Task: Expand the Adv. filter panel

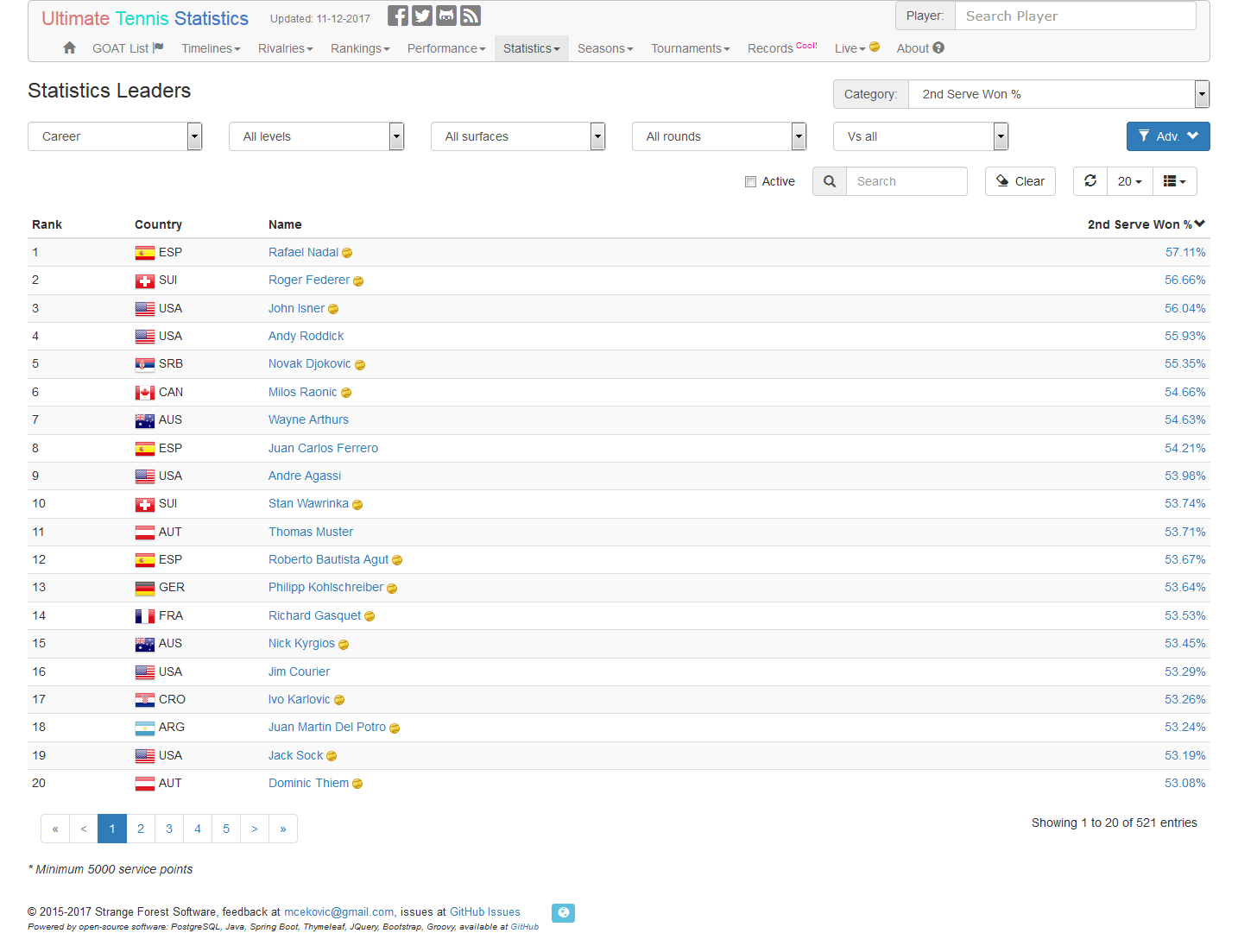Action: tap(1168, 136)
